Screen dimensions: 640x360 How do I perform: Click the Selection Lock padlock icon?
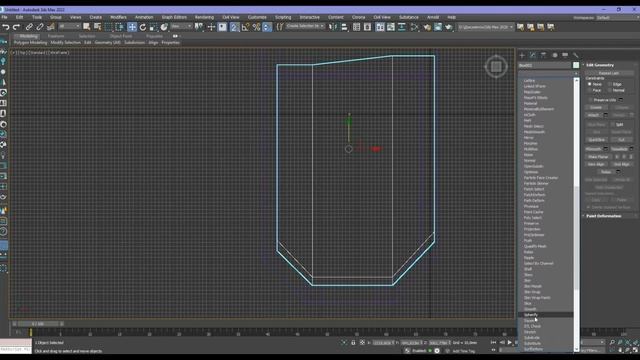tap(353, 342)
